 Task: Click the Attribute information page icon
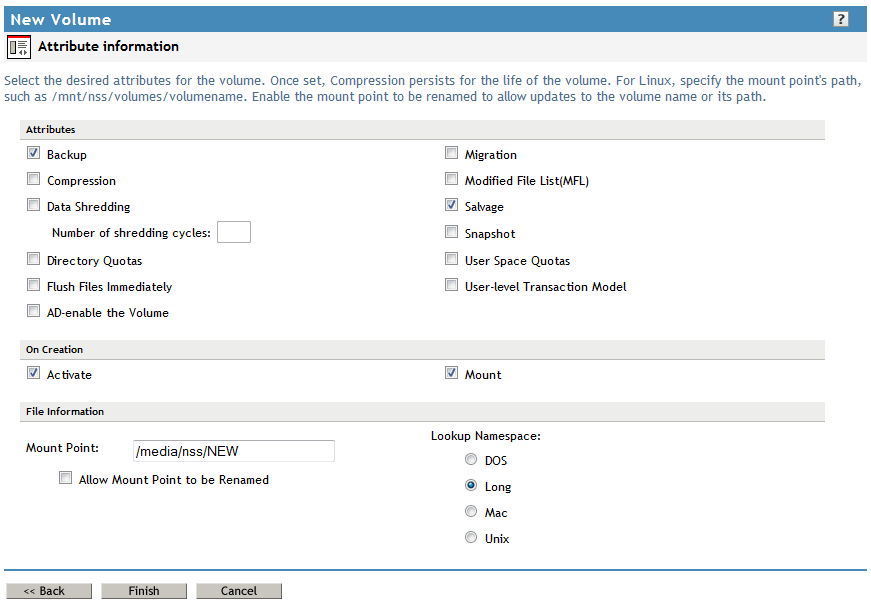[x=18, y=46]
